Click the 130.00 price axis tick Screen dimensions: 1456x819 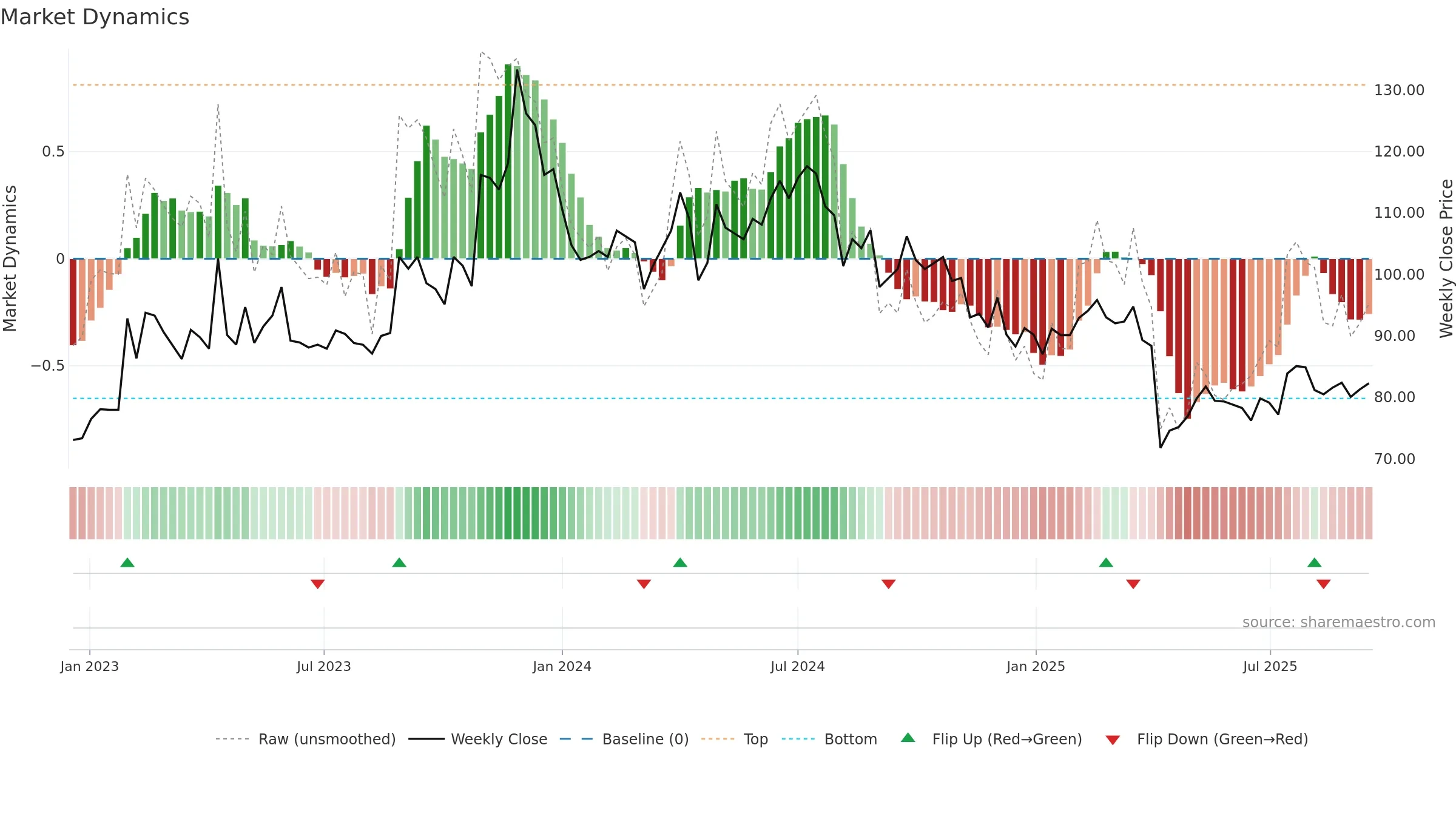(1400, 90)
